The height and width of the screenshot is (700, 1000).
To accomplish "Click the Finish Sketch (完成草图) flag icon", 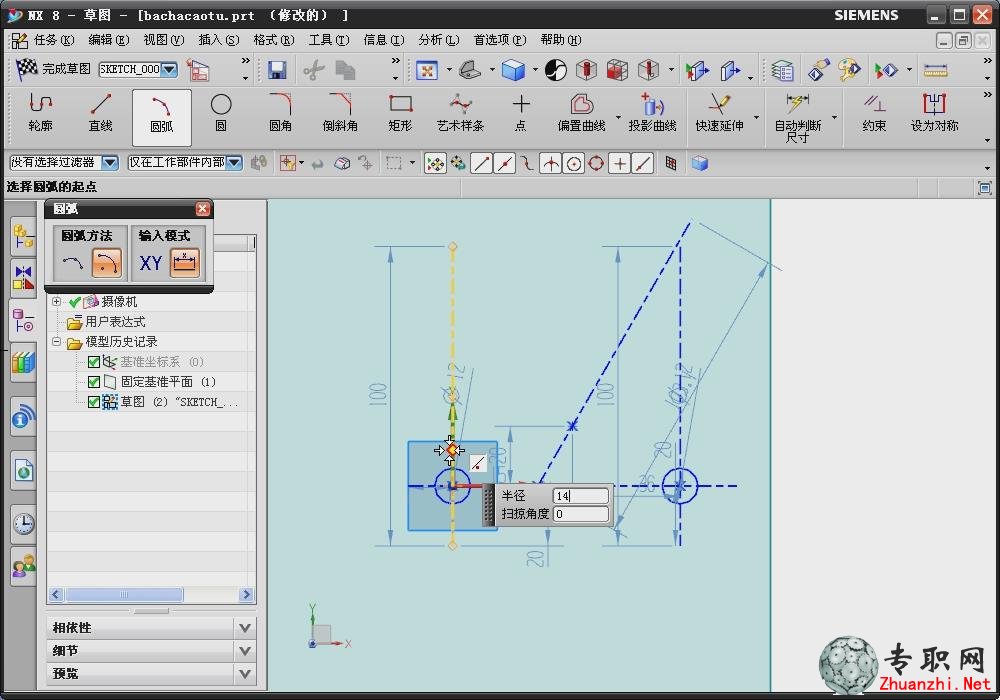I will pyautogui.click(x=27, y=69).
